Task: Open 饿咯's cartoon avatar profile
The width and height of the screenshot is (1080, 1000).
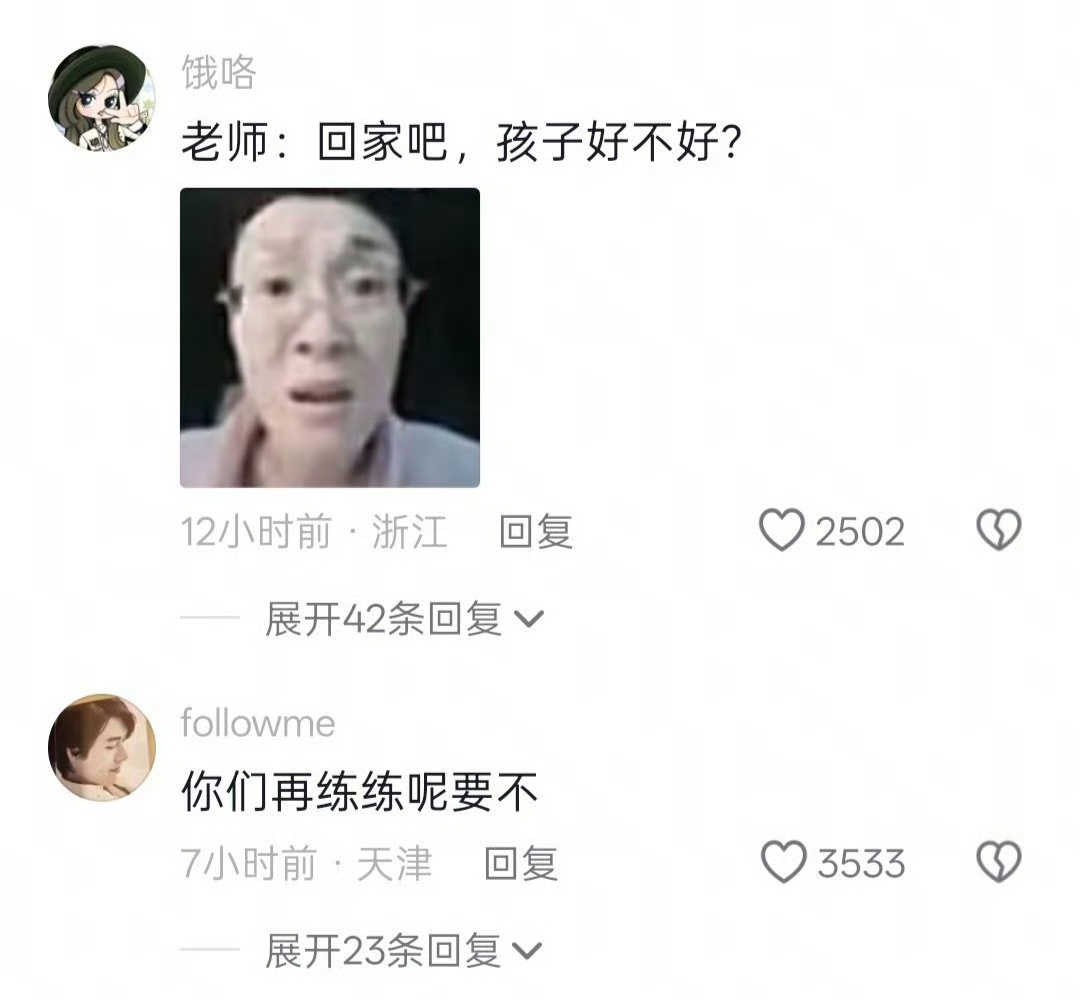Action: [102, 98]
